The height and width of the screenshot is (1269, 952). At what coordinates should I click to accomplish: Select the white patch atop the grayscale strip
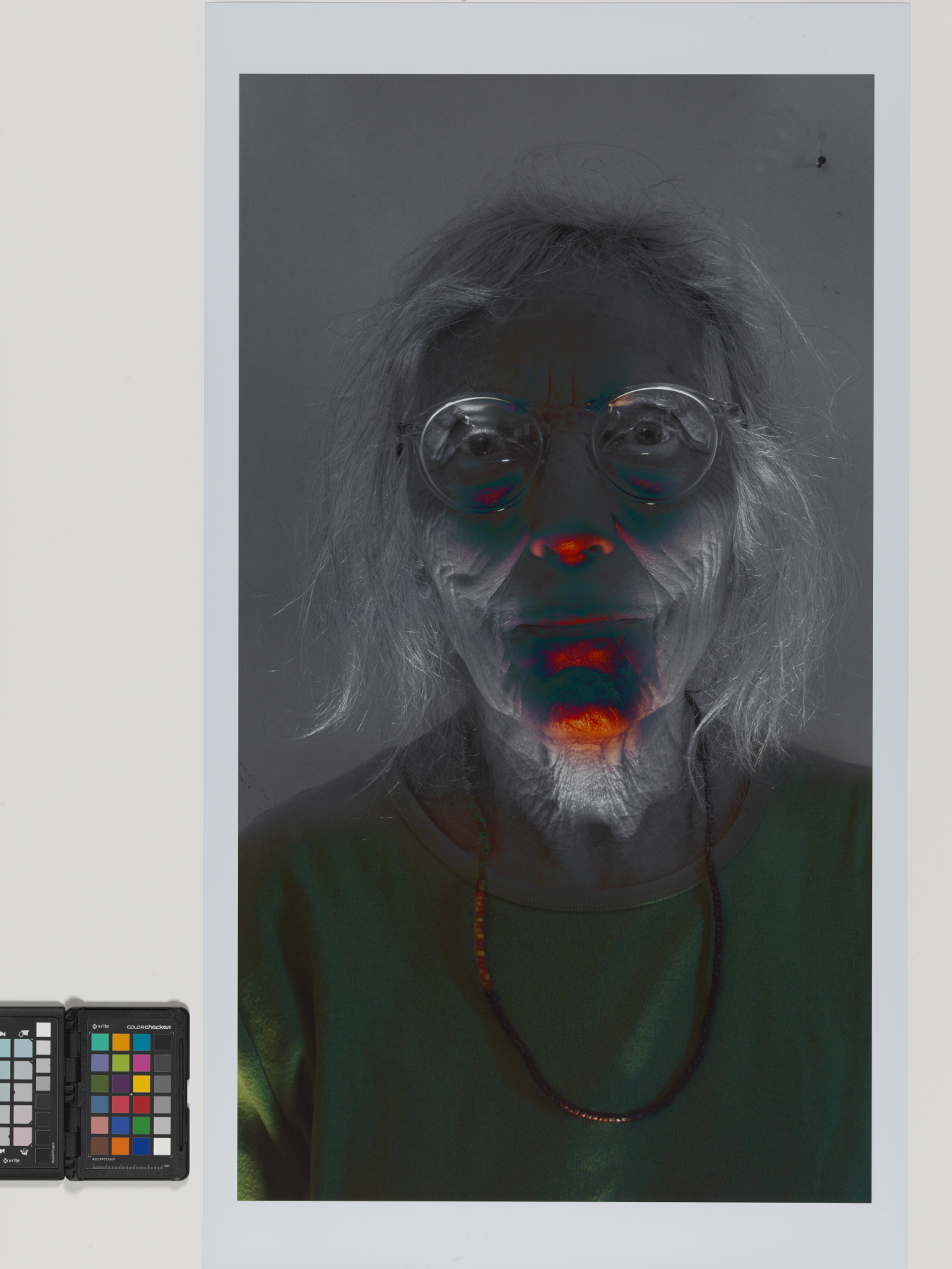pos(44,1030)
